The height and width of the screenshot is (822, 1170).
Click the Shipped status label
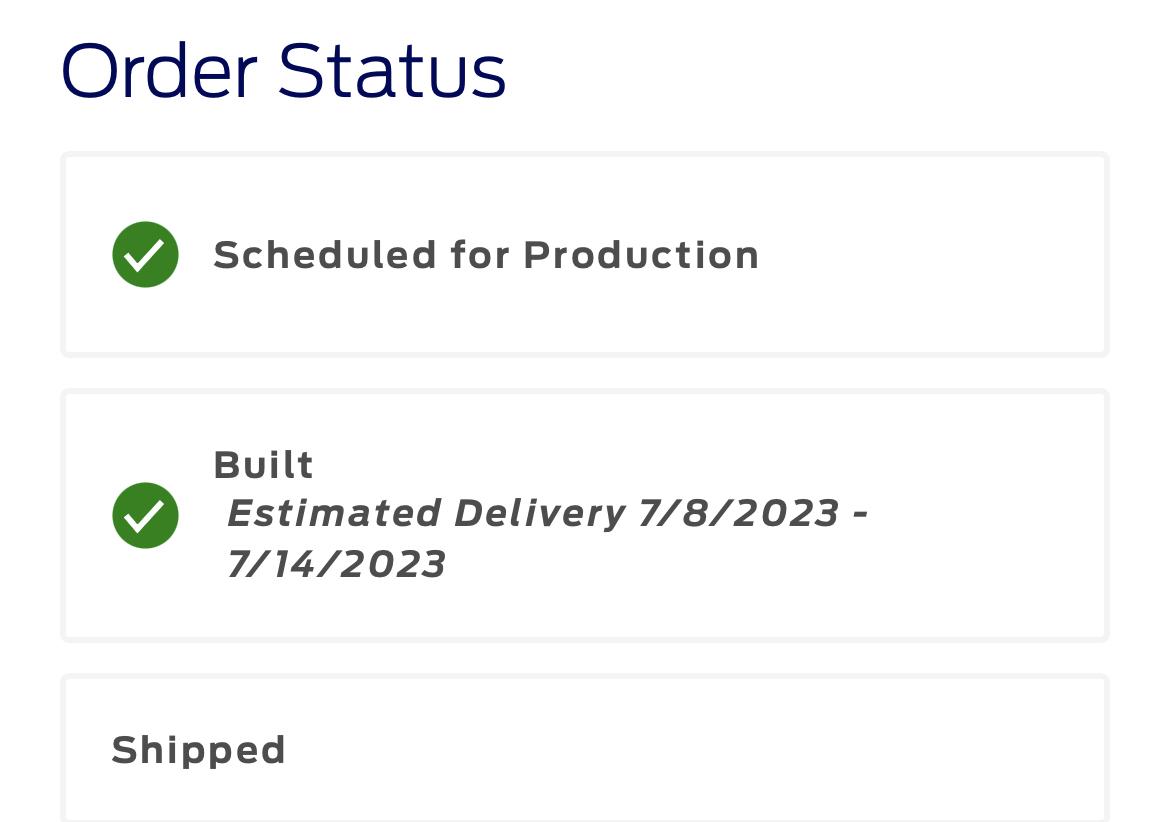(198, 750)
